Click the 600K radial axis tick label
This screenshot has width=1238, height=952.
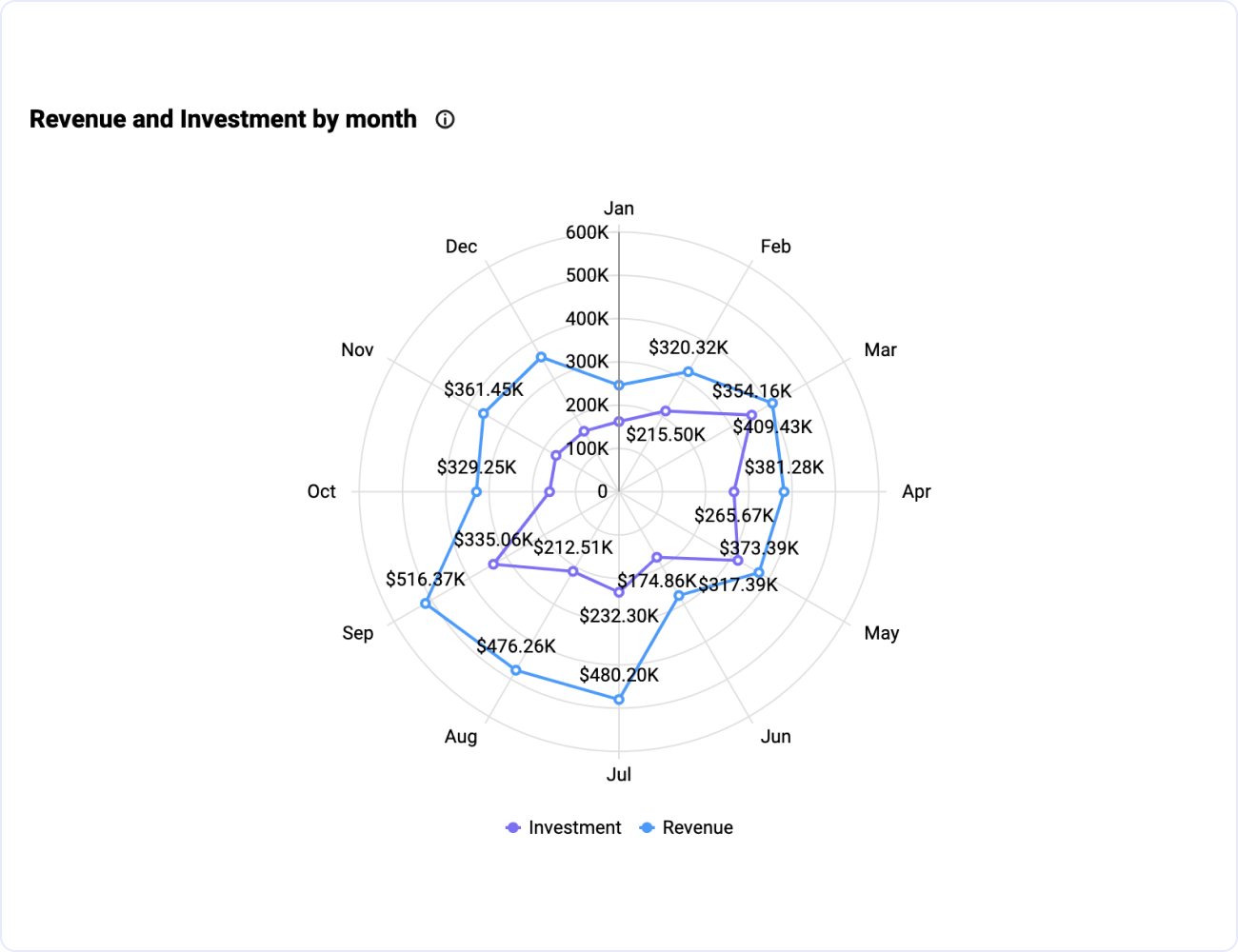pos(587,232)
